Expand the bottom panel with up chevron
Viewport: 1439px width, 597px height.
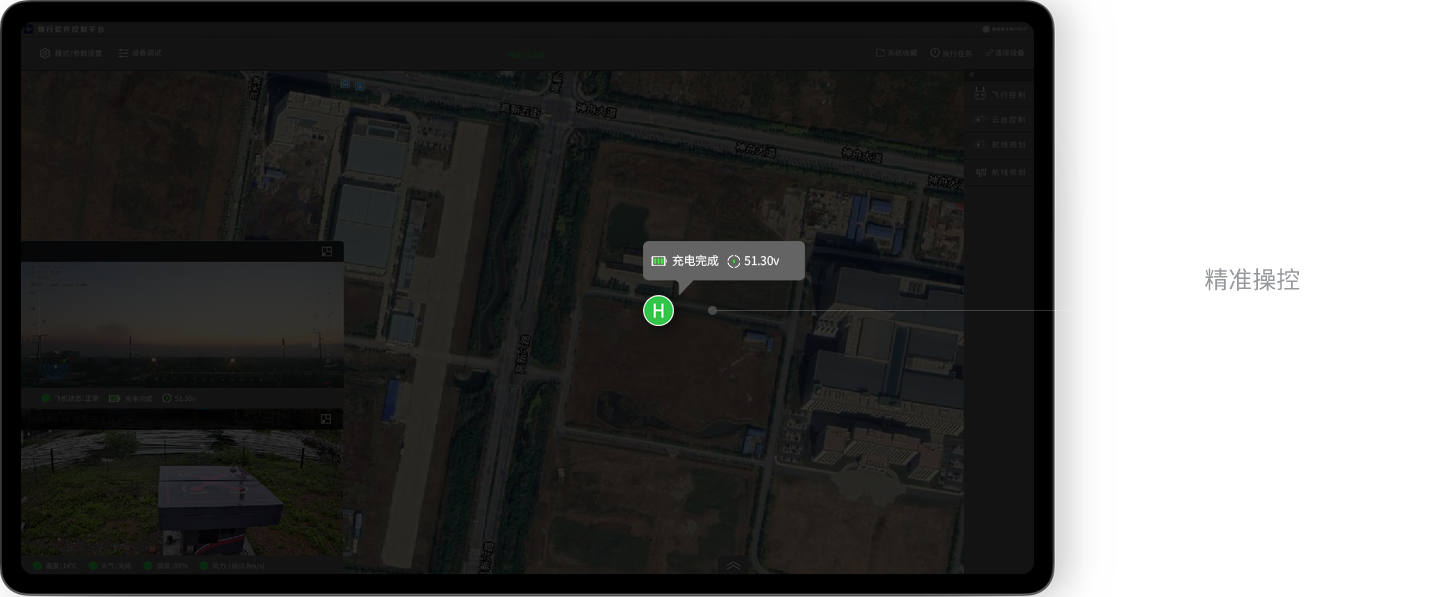pyautogui.click(x=733, y=565)
